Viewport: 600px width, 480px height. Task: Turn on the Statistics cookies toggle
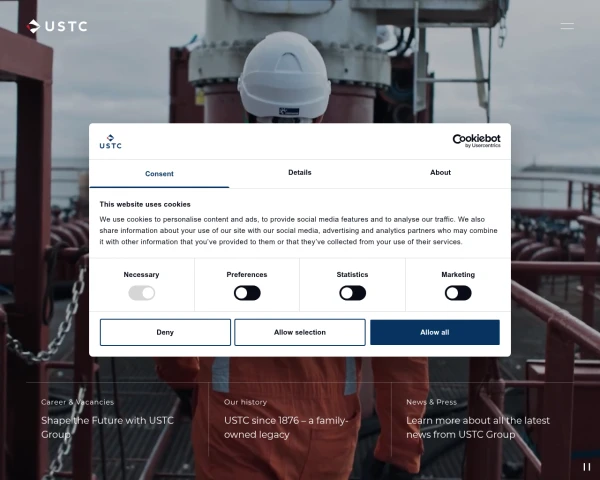point(352,293)
